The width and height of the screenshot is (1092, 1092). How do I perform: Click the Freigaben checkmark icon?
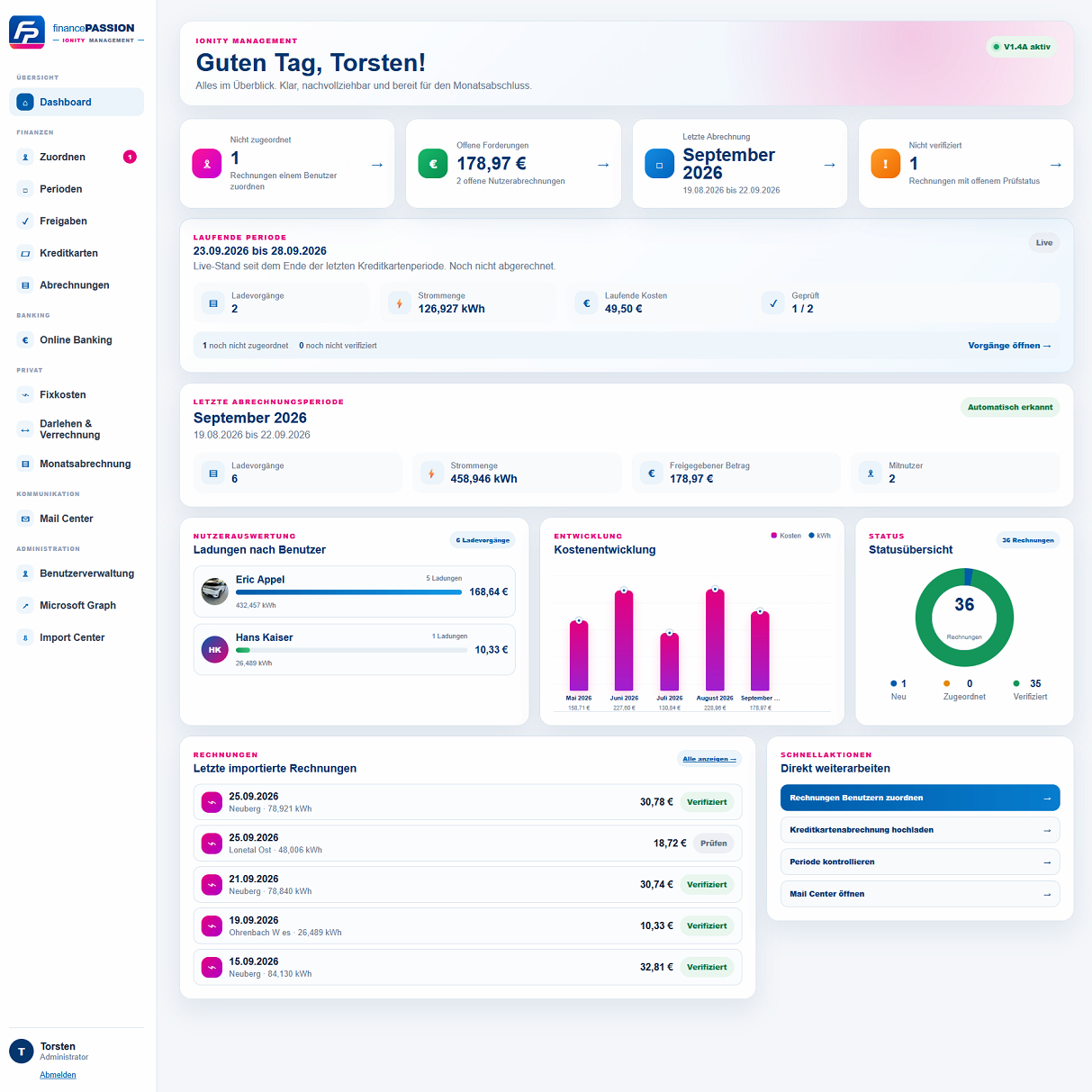point(25,221)
